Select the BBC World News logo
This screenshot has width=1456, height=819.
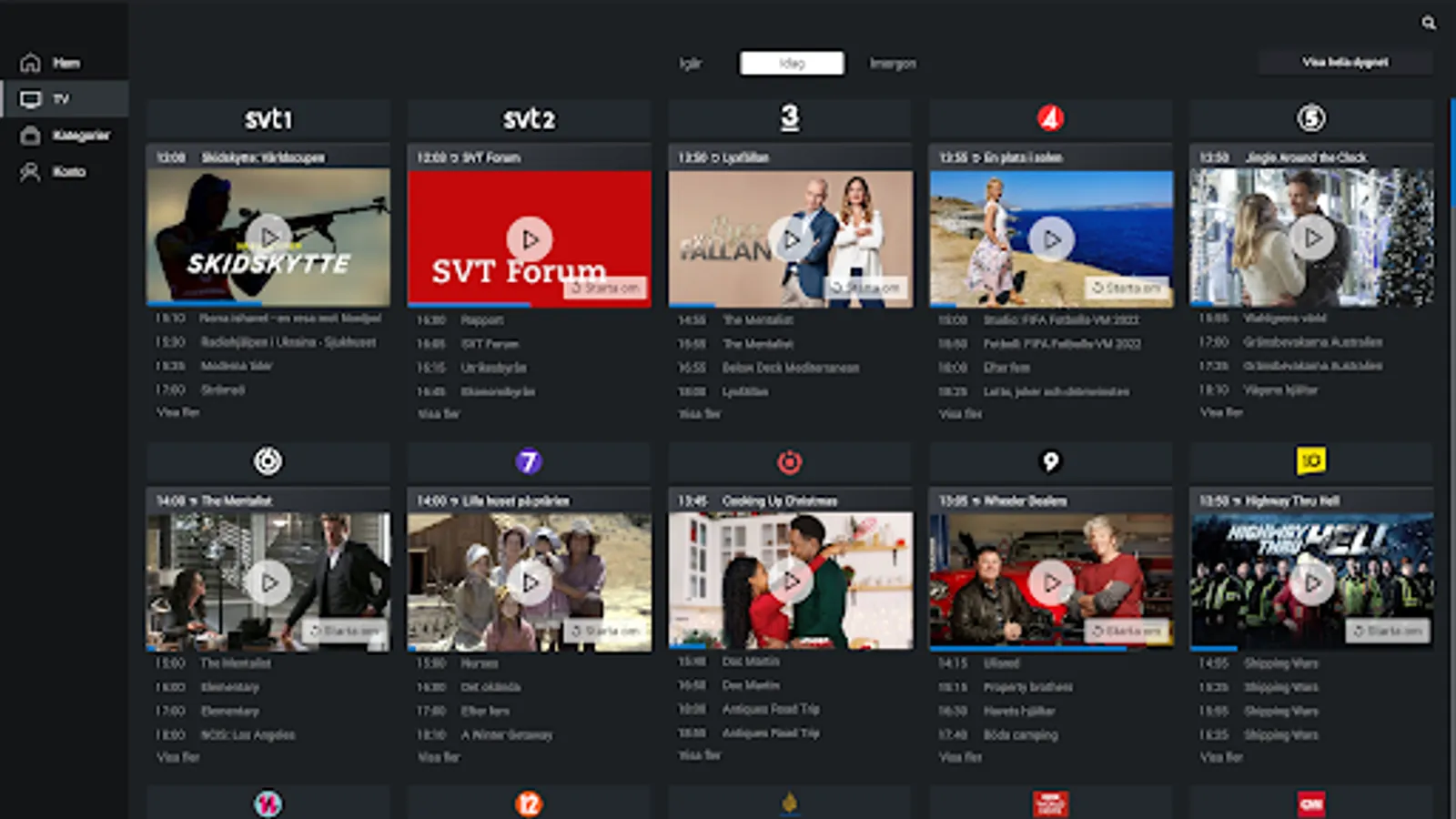1050,804
